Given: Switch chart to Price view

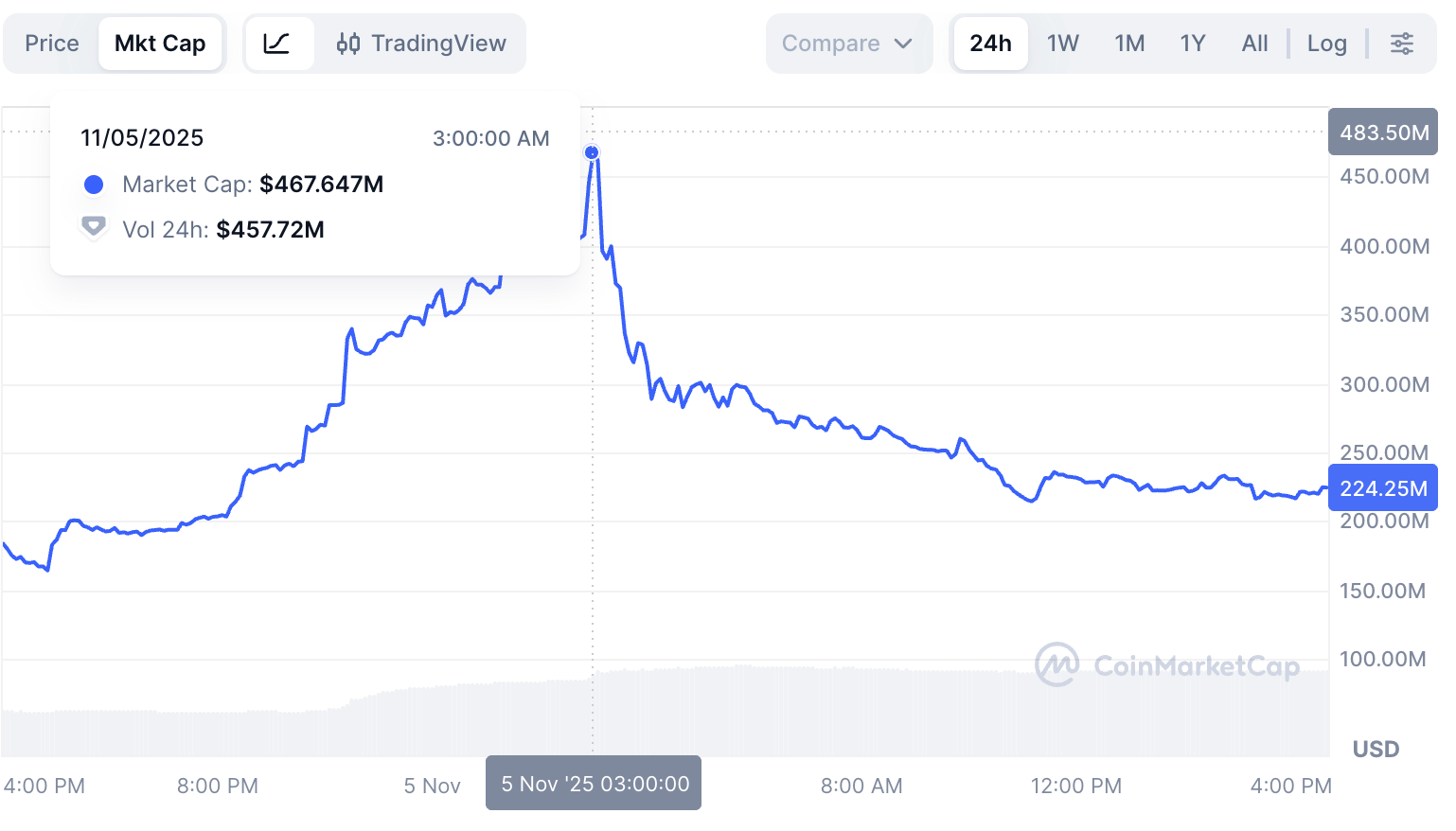Looking at the screenshot, I should click(51, 43).
